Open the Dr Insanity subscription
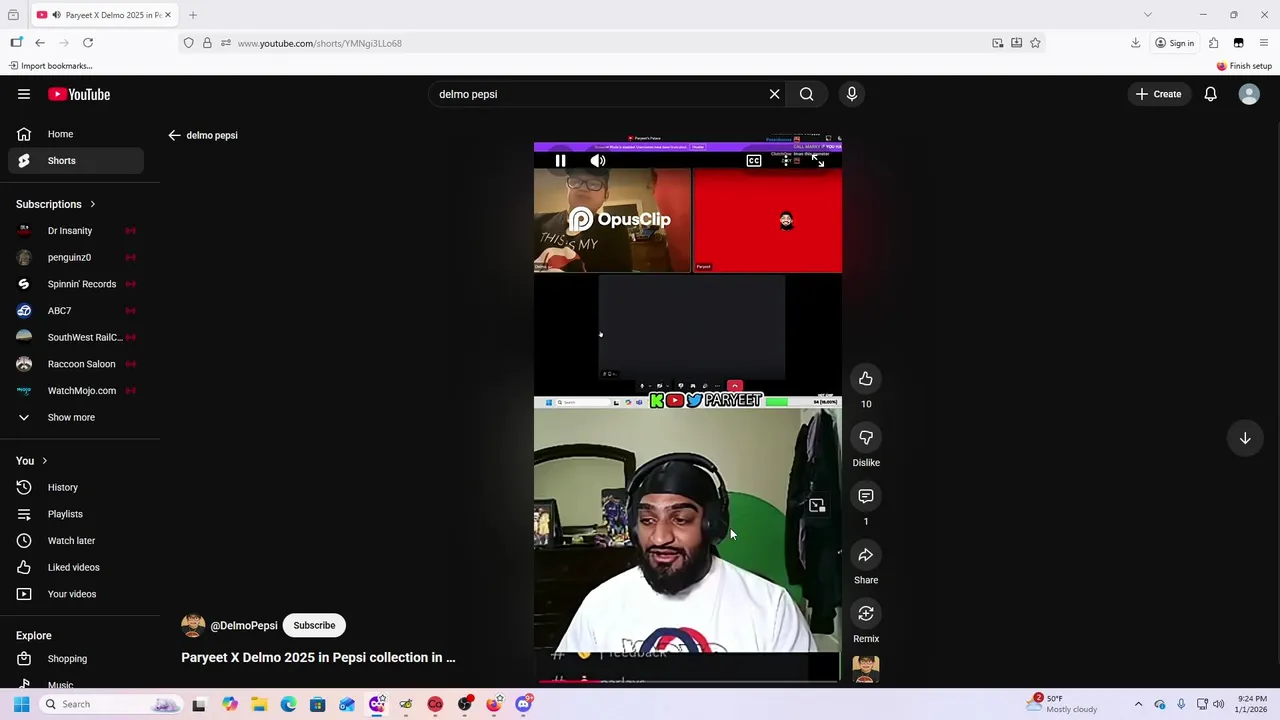Screen dimensions: 1280x720 click(76, 230)
